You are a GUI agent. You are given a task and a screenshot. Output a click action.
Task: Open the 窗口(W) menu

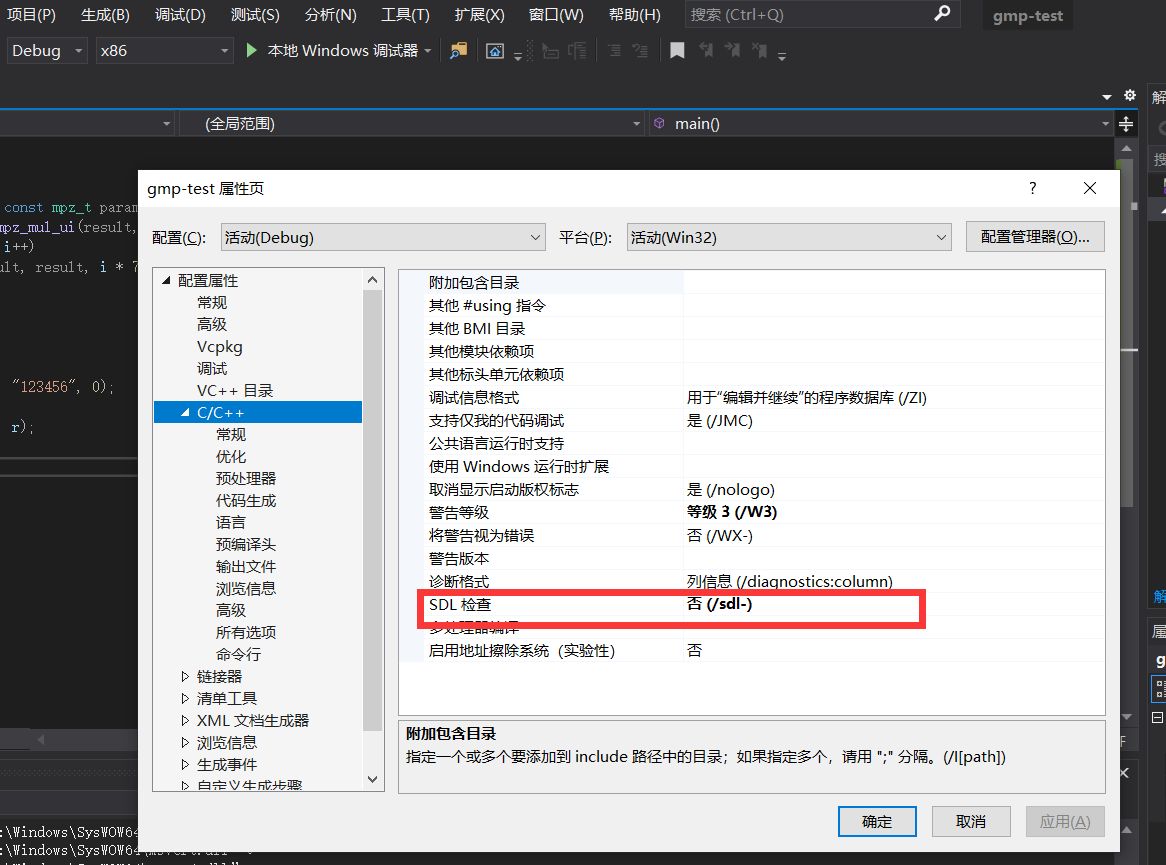coord(556,15)
